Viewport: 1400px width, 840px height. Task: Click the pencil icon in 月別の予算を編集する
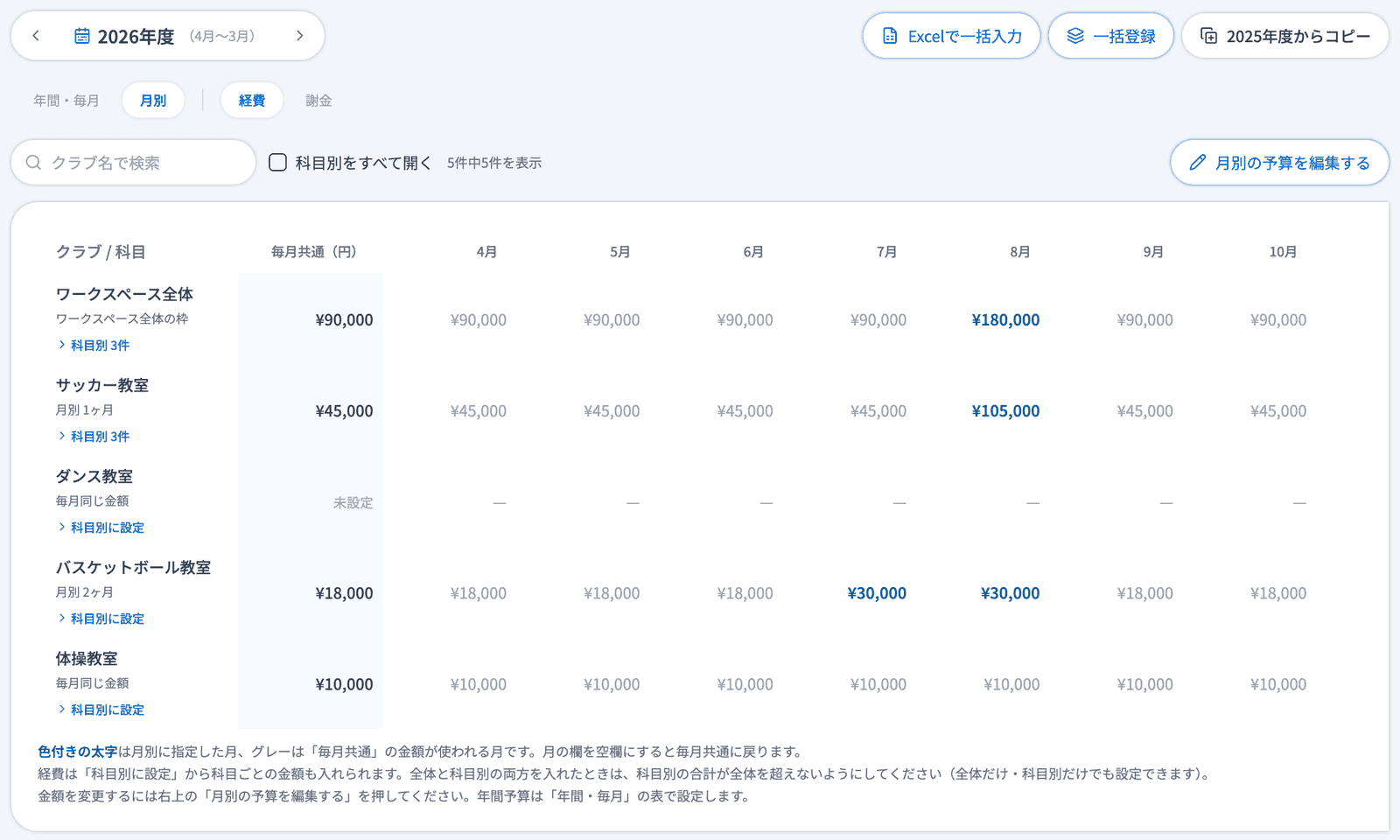point(1198,163)
